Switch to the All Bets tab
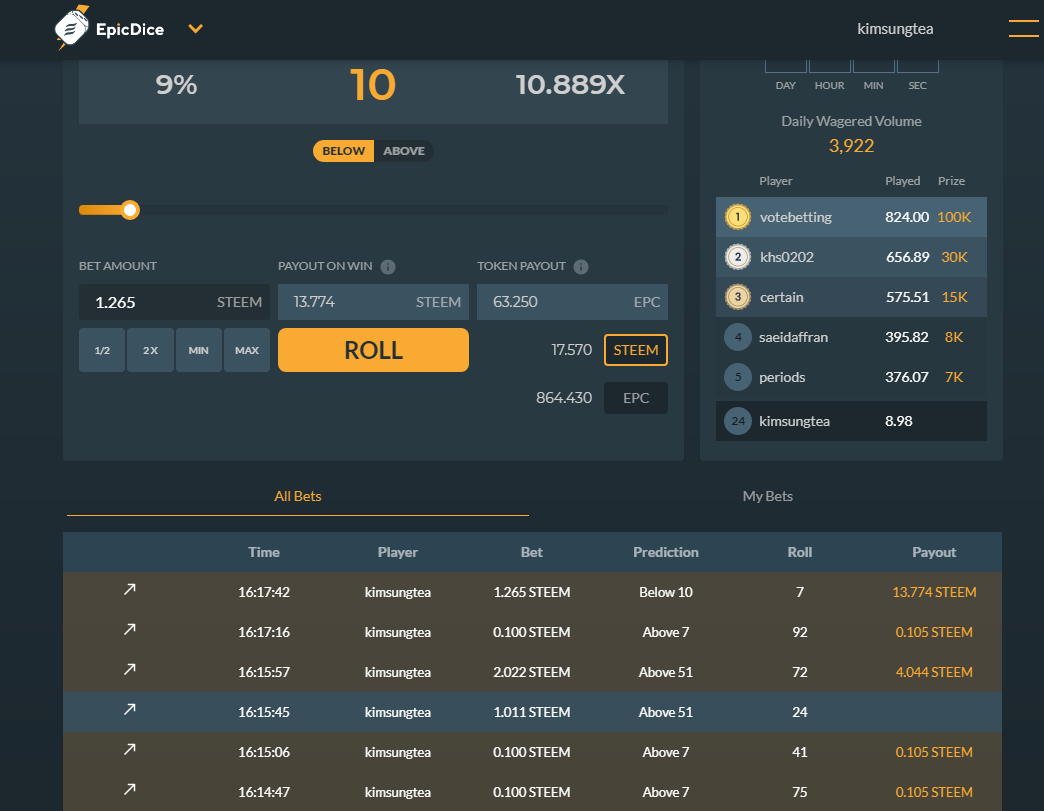The image size is (1044, 811). point(298,497)
